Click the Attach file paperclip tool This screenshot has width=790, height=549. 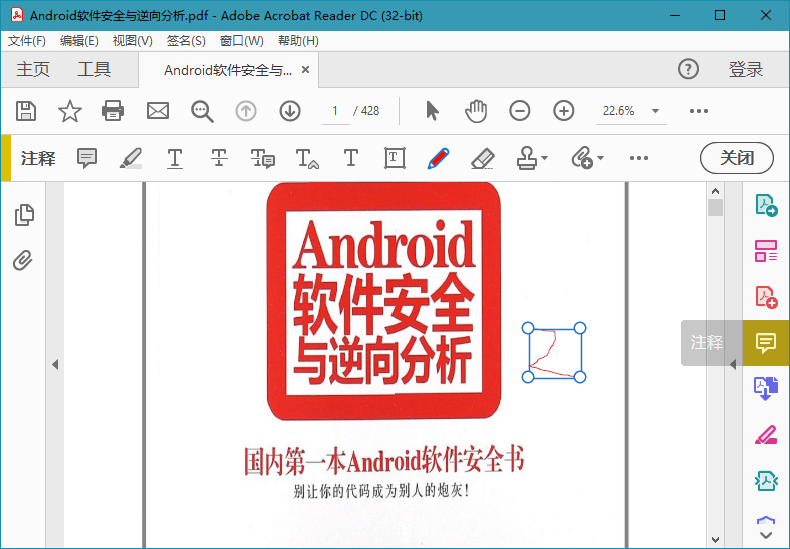click(x=582, y=158)
